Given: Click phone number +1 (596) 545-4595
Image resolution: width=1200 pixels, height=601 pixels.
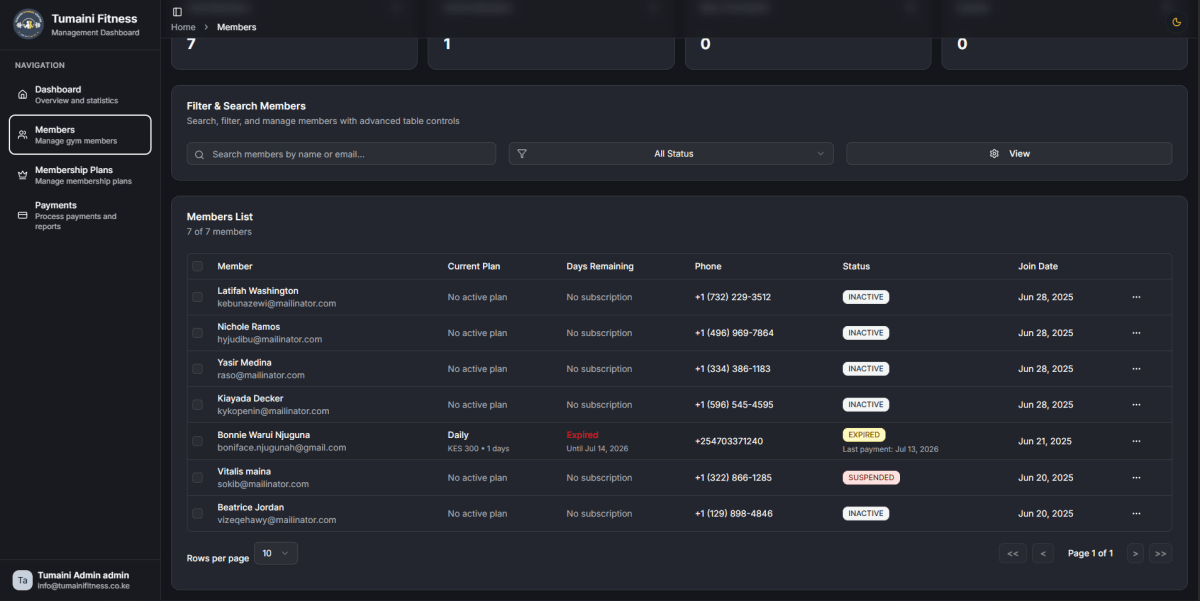Looking at the screenshot, I should (734, 405).
